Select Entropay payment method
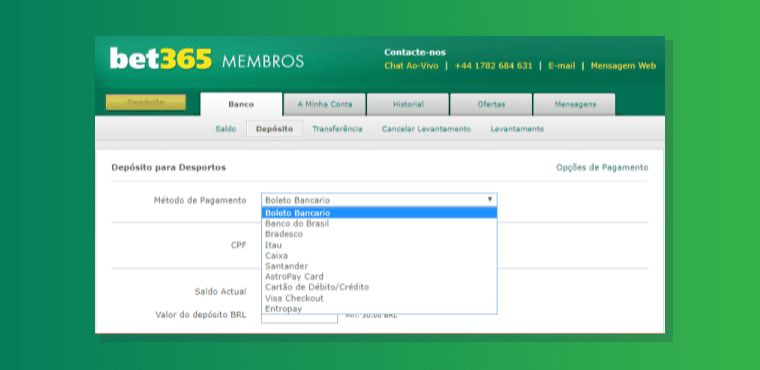The height and width of the screenshot is (370, 760). click(379, 308)
